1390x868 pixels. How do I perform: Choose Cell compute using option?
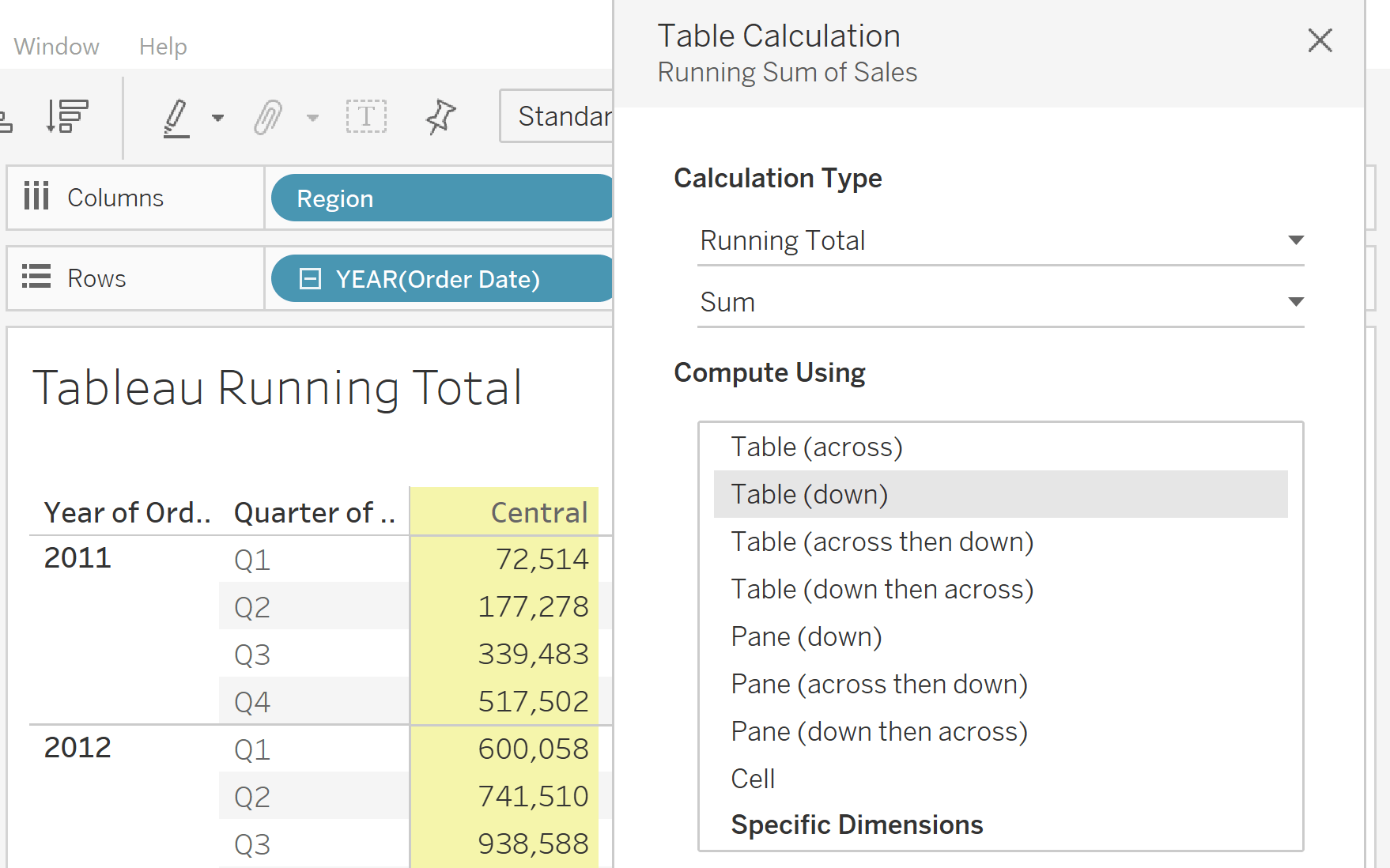click(x=753, y=779)
